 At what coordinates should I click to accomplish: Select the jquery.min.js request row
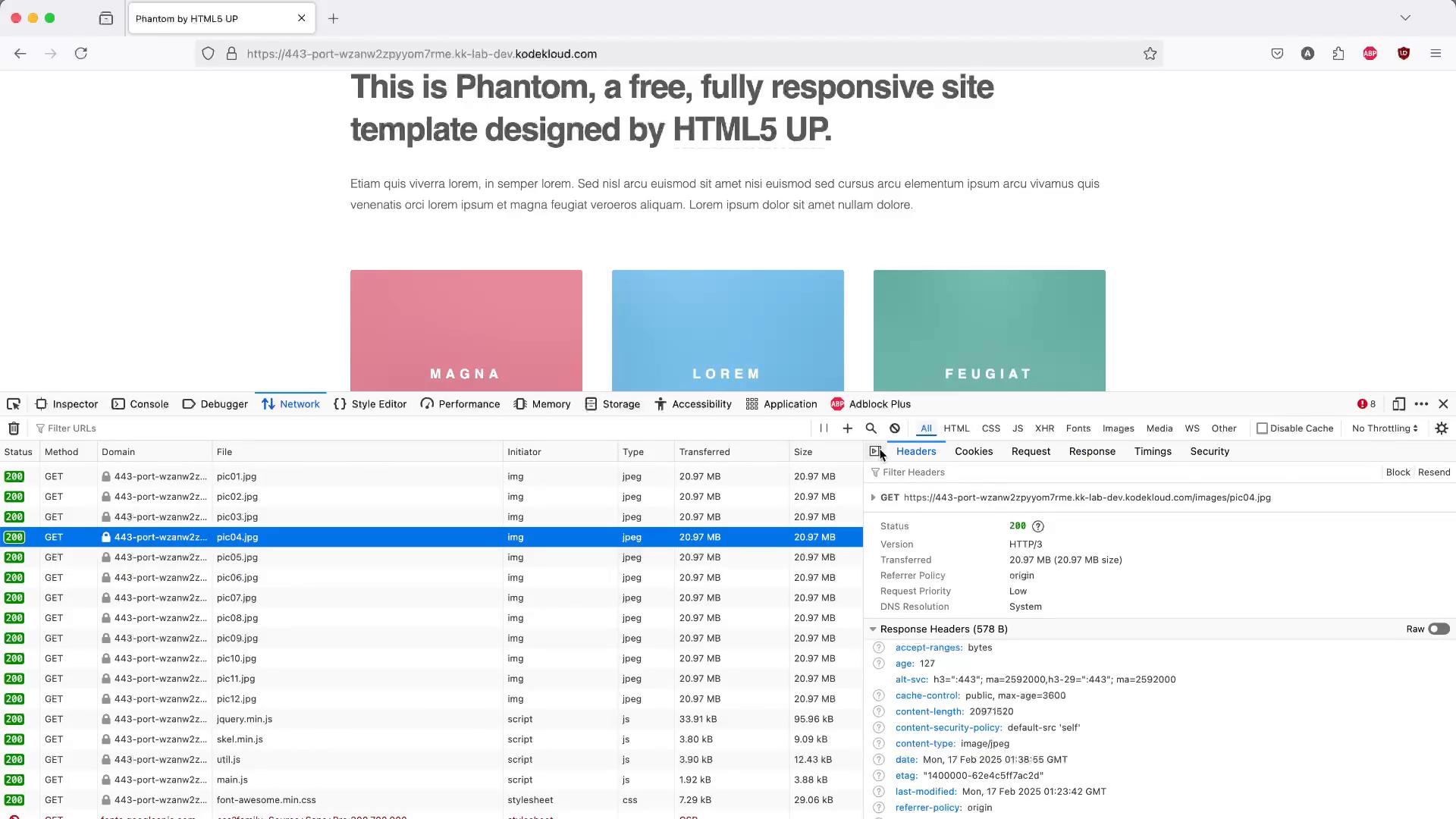coord(431,719)
